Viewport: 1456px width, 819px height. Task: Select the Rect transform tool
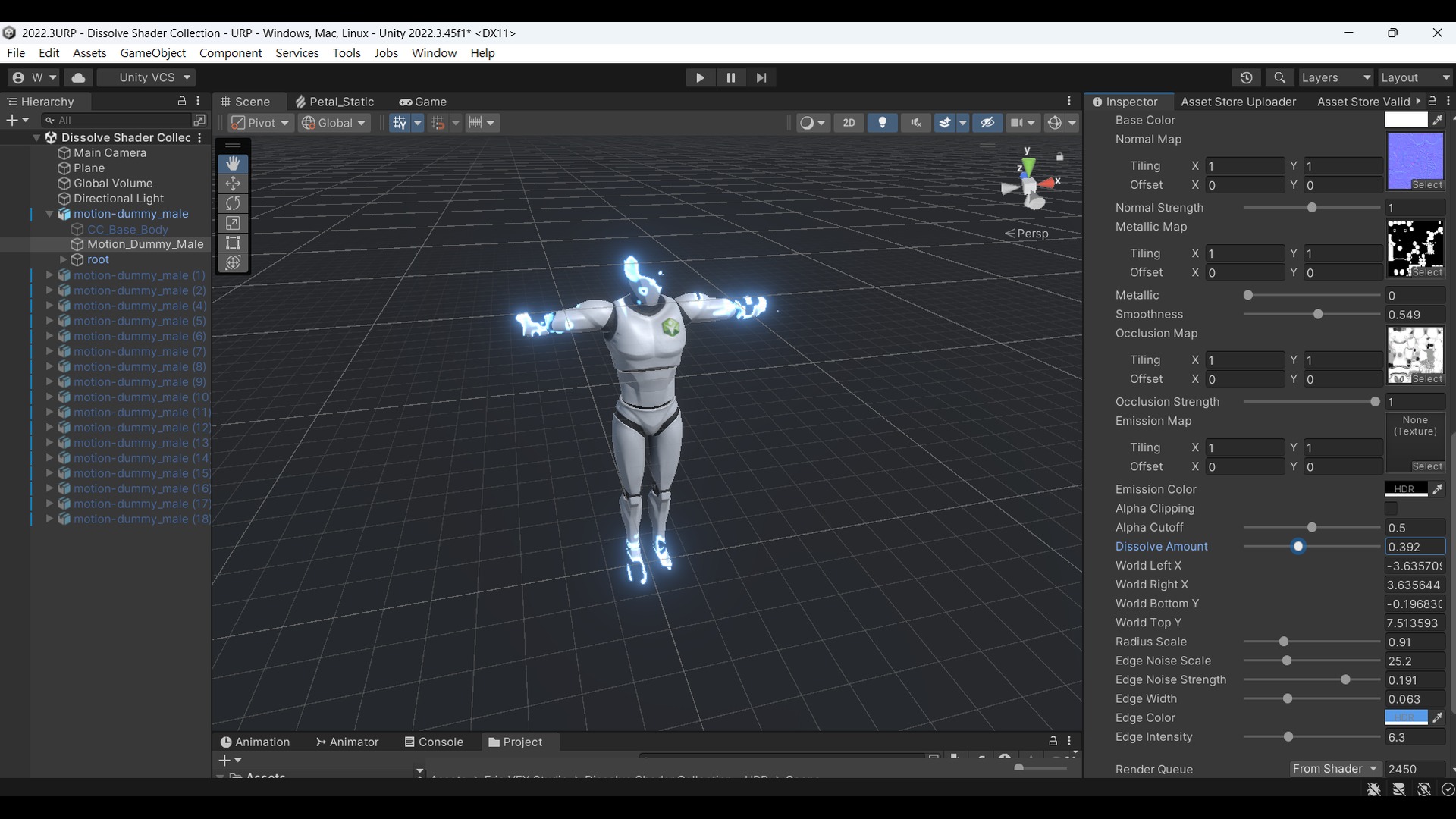[233, 243]
